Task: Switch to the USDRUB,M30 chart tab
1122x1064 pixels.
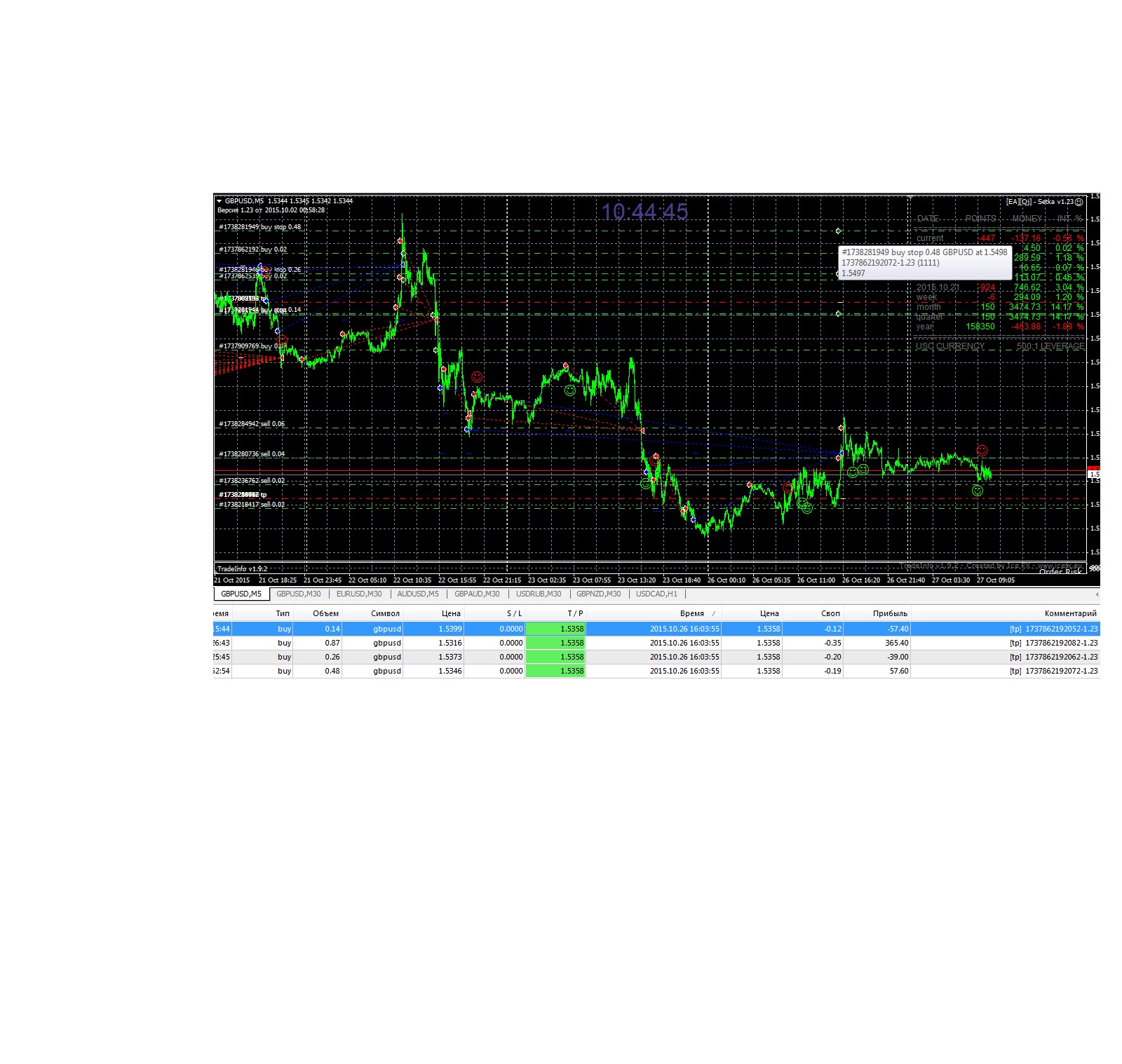Action: click(539, 594)
